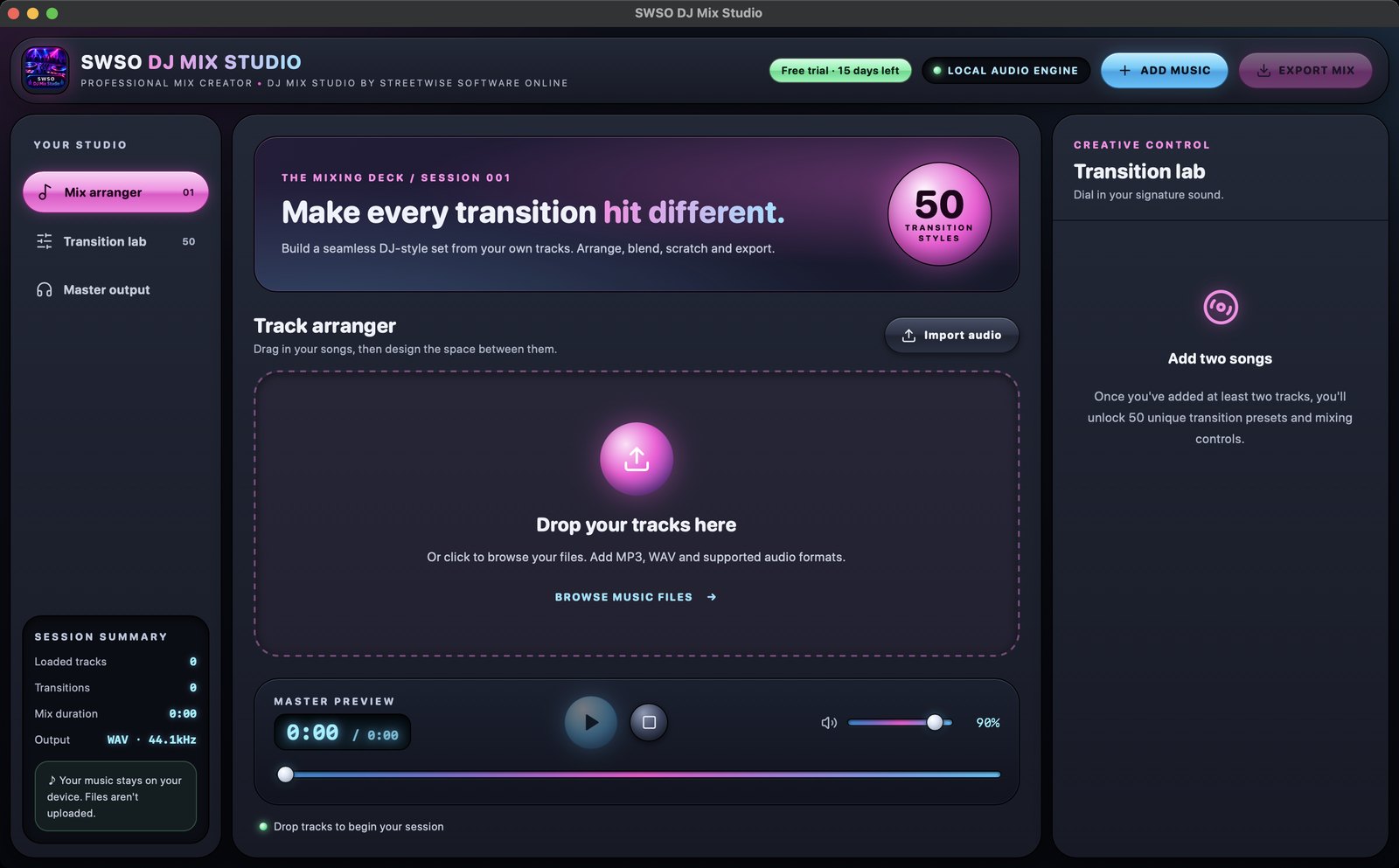Click the green dot on Local Audio Engine

click(x=937, y=71)
